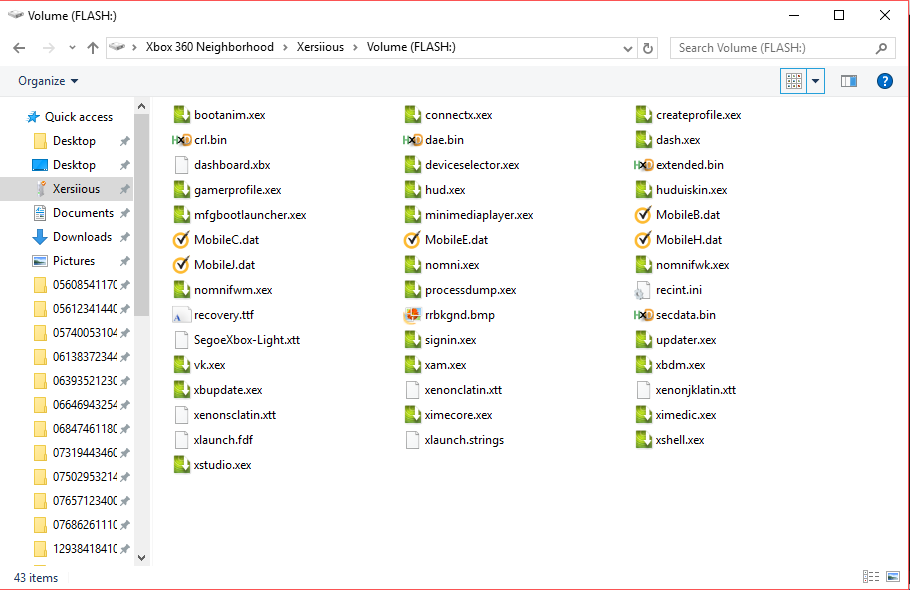Select the mfgbootlauncher.xex file name
Screen dimensions: 910x590
pos(250,215)
